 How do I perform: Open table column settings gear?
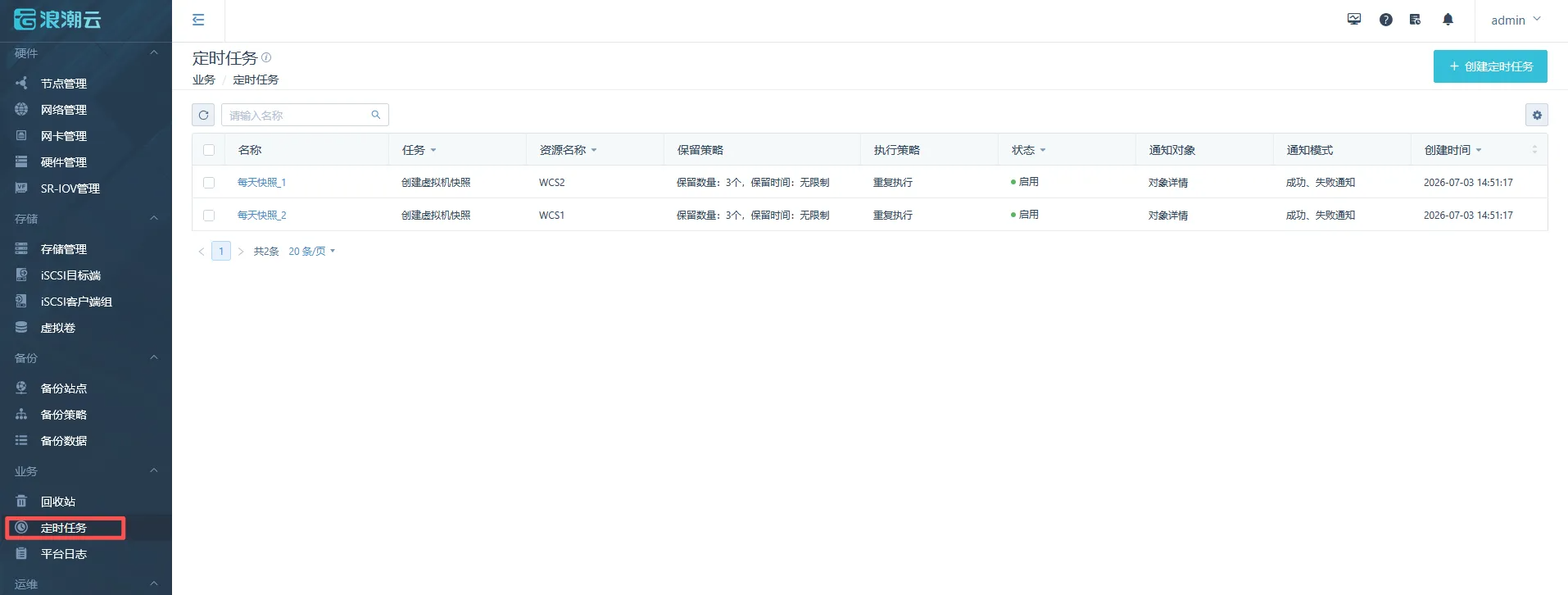pyautogui.click(x=1536, y=115)
